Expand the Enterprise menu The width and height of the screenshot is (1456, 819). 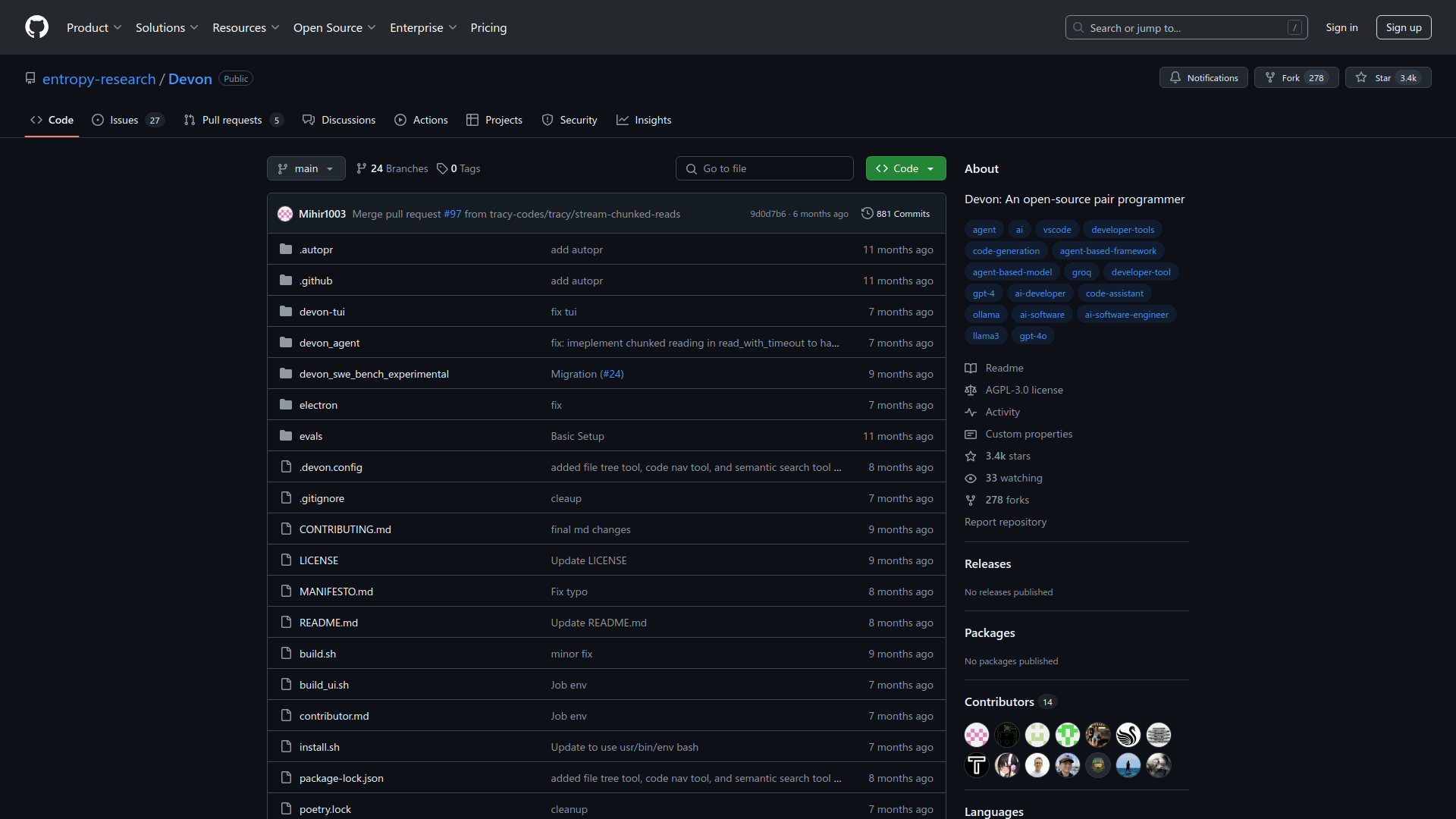[x=423, y=27]
